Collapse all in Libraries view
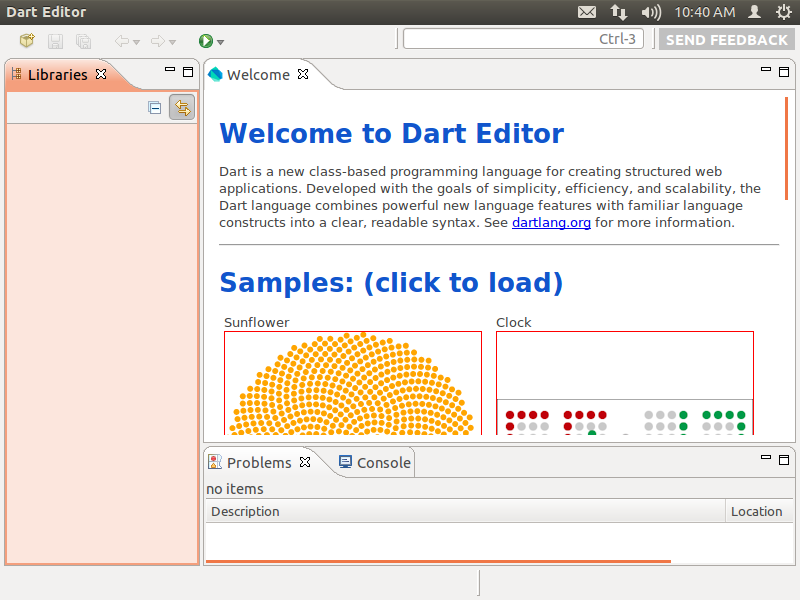This screenshot has height=600, width=800. (155, 108)
